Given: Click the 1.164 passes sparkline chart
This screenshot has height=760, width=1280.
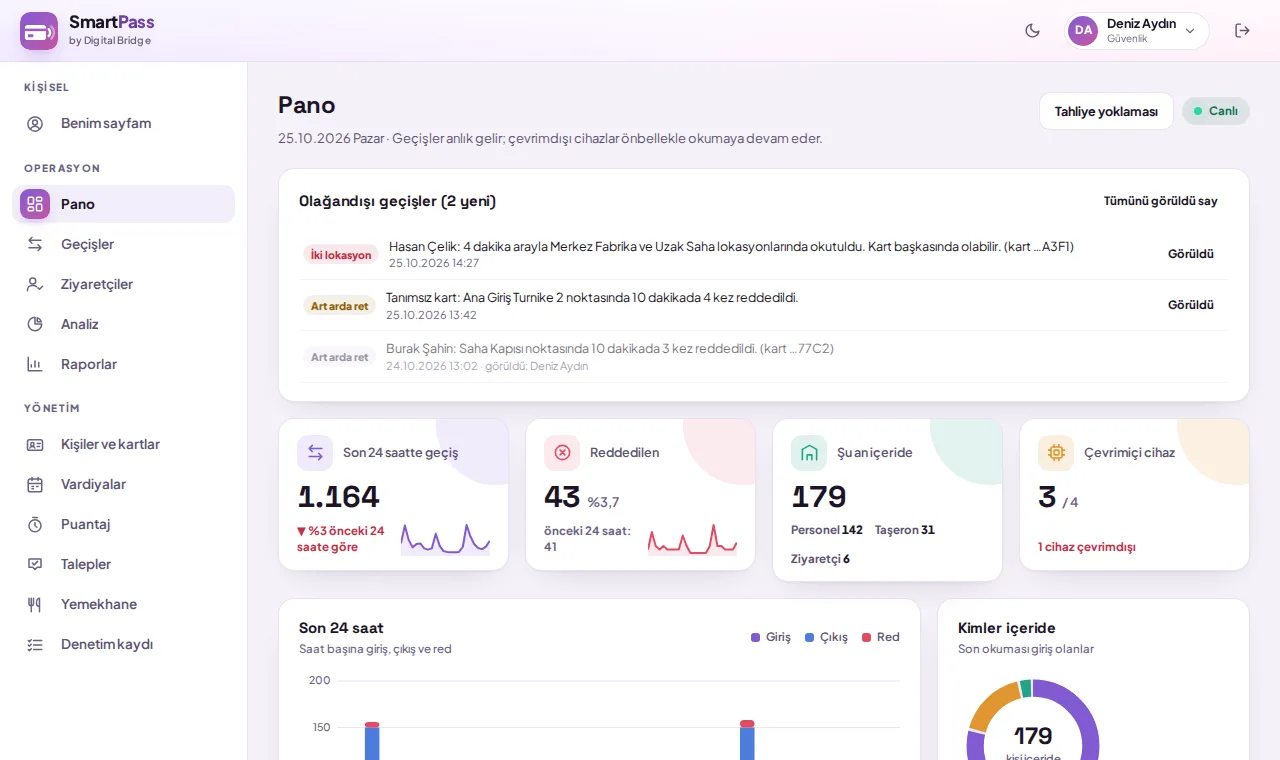Looking at the screenshot, I should point(445,538).
